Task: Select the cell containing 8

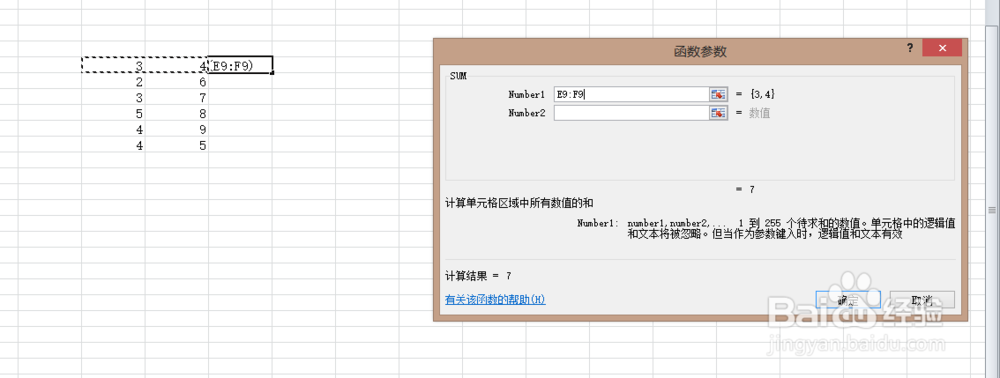Action: 177,113
